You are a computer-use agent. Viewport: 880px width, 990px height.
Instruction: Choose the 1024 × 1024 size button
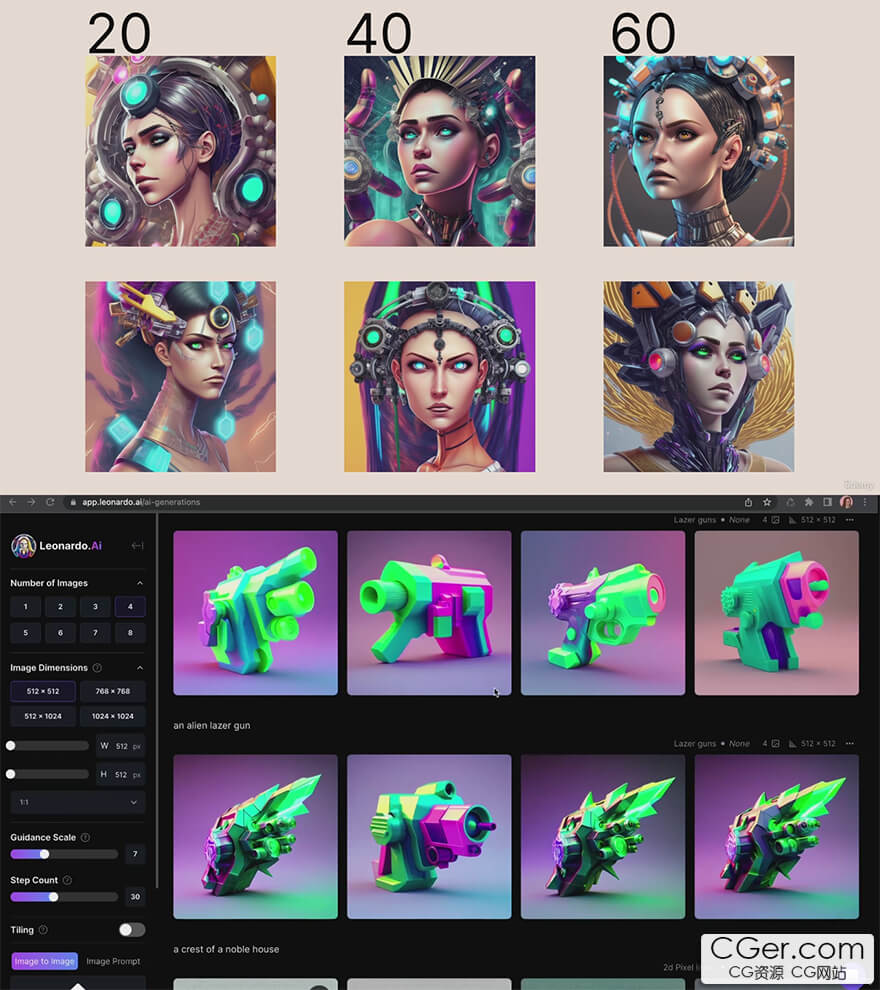[112, 716]
